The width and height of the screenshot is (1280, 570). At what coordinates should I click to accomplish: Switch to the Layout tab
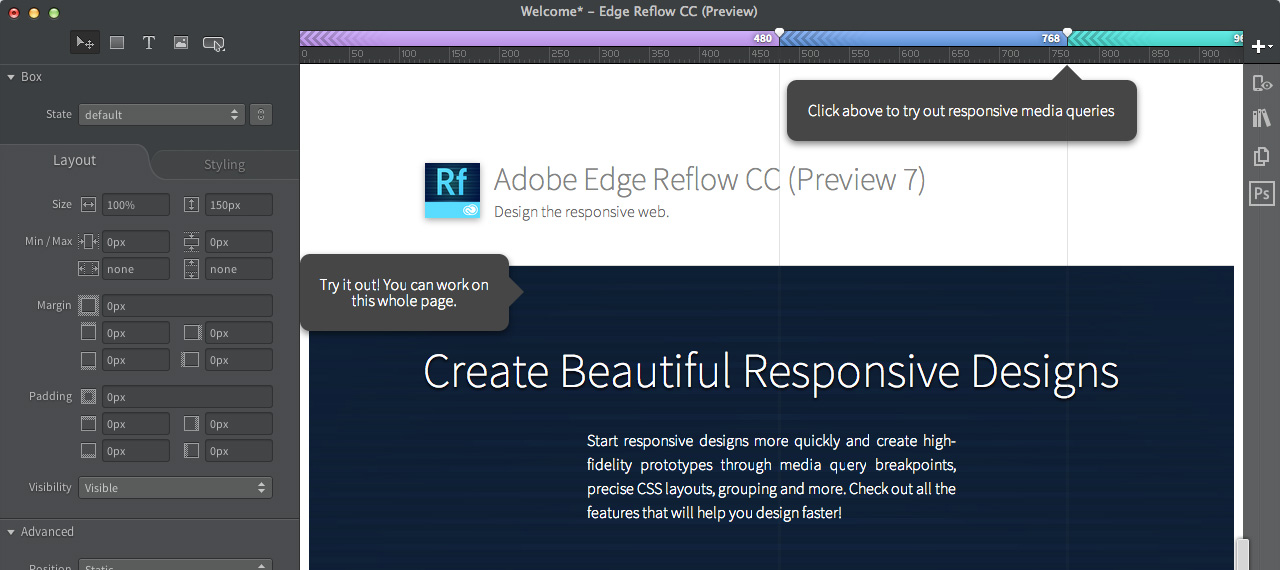(74, 161)
